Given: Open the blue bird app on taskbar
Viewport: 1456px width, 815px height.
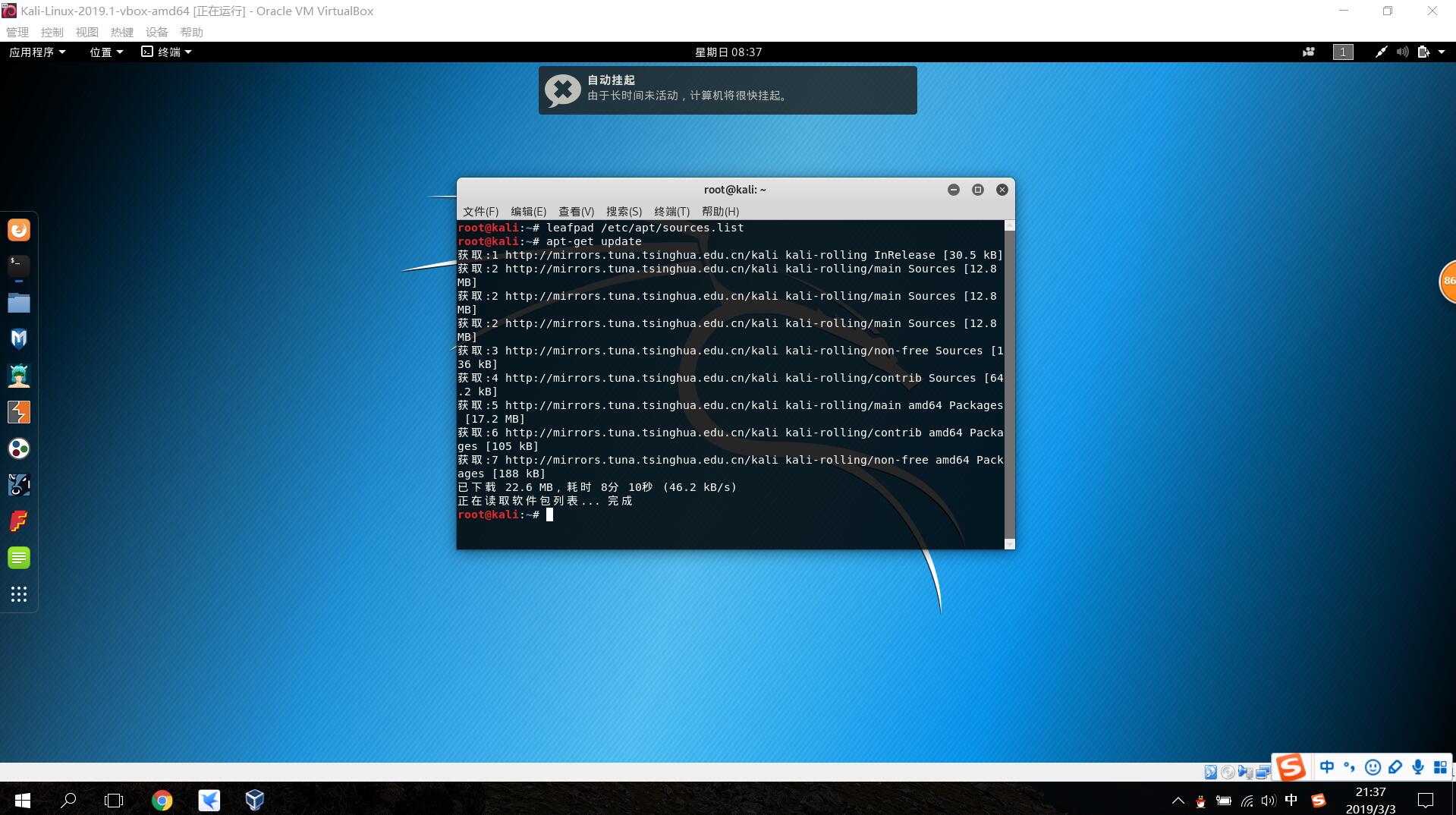Looking at the screenshot, I should pos(209,800).
